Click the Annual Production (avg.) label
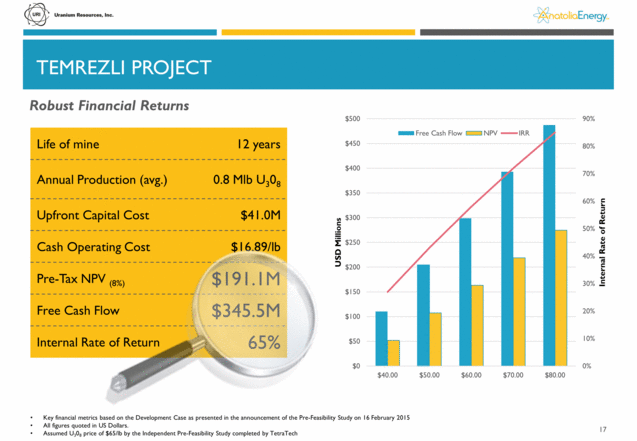 102,179
